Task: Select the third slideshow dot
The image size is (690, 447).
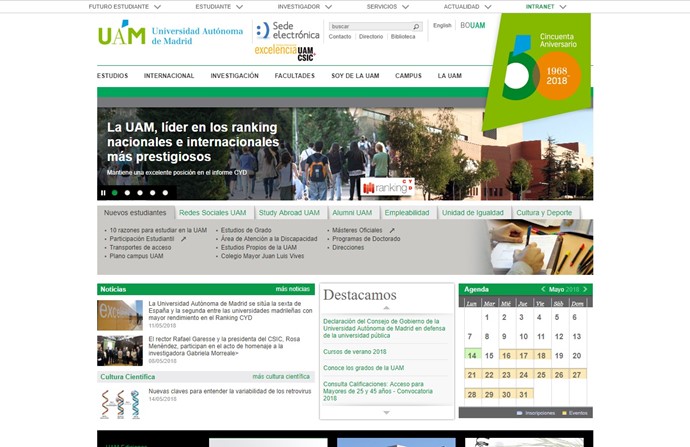Action: [x=140, y=193]
